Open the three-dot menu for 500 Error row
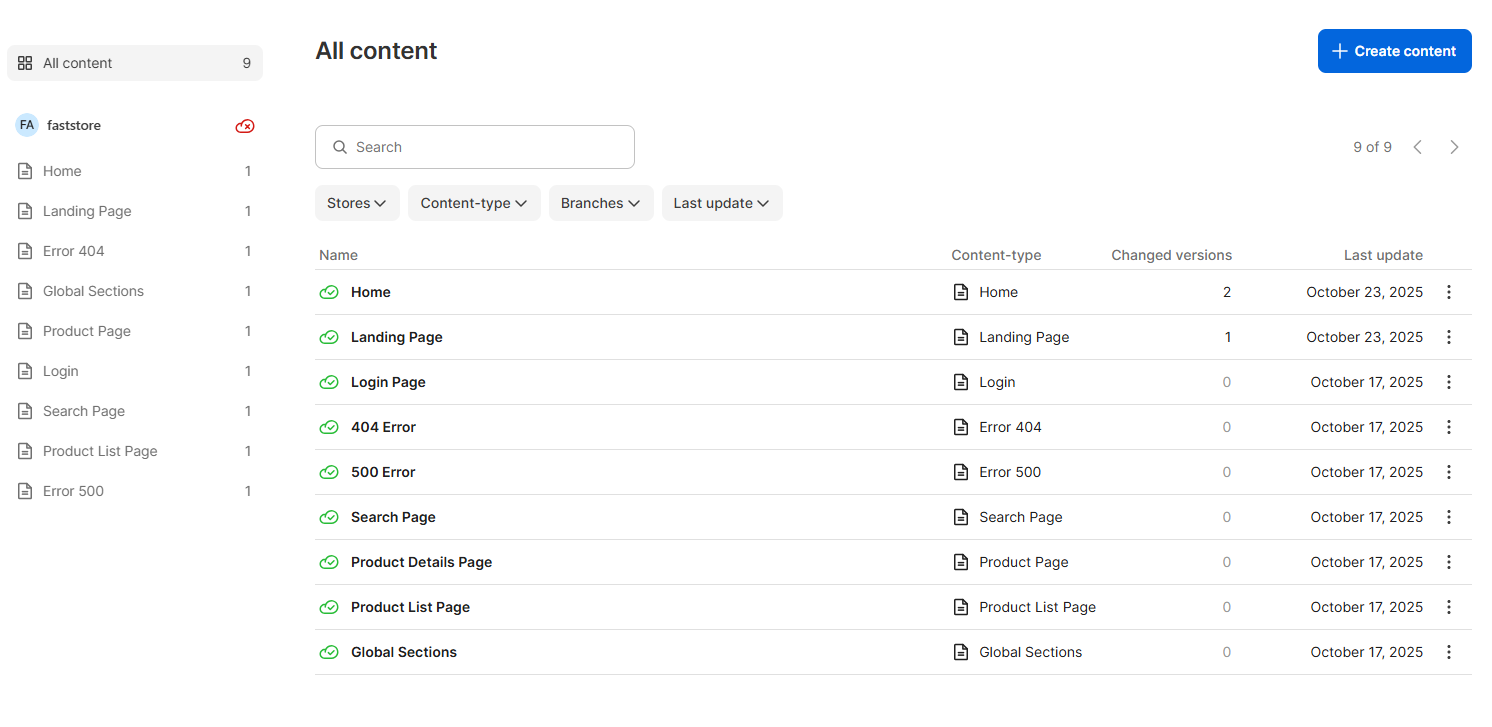 click(x=1449, y=472)
